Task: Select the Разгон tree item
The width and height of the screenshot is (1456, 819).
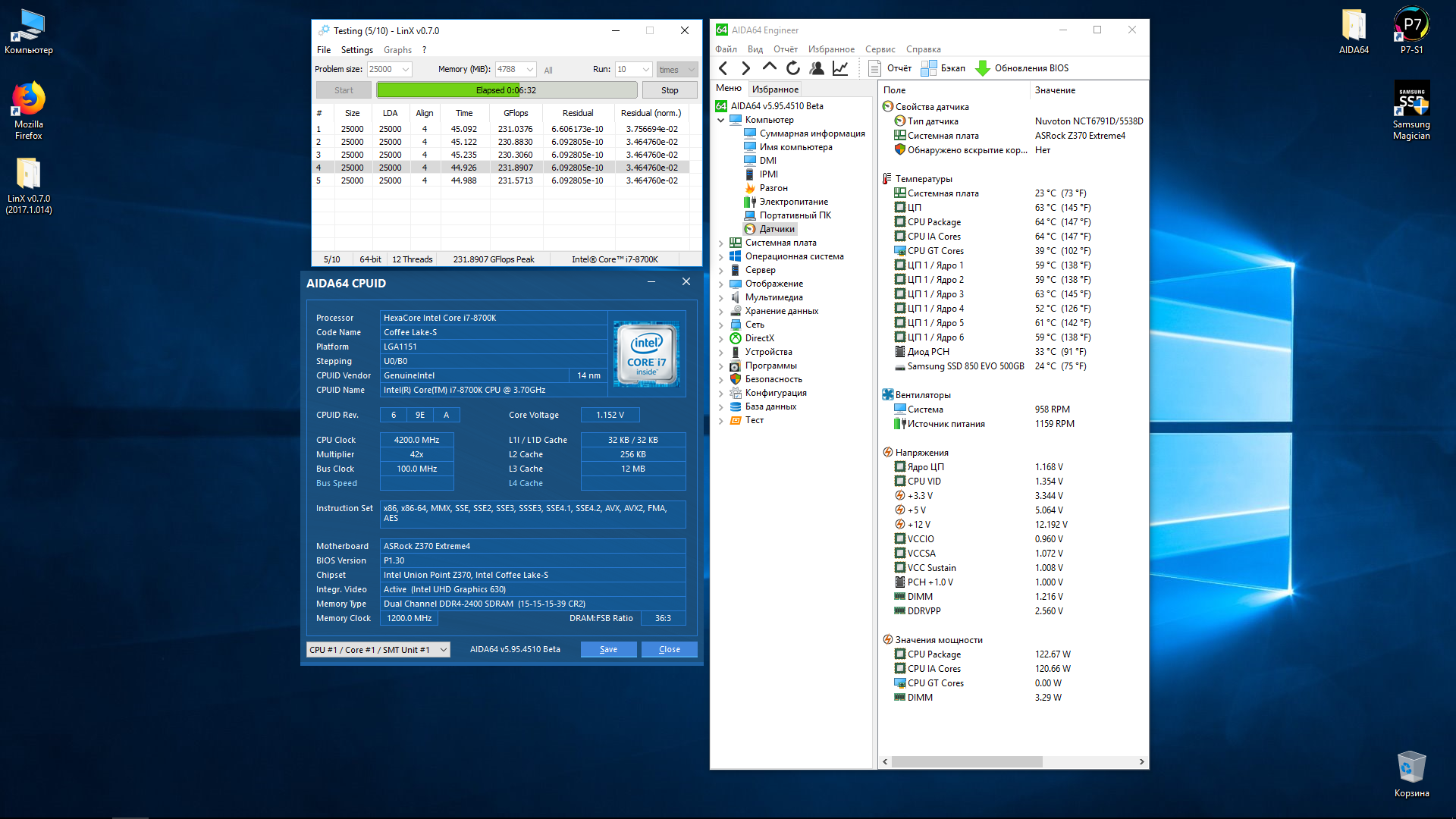Action: pyautogui.click(x=773, y=188)
